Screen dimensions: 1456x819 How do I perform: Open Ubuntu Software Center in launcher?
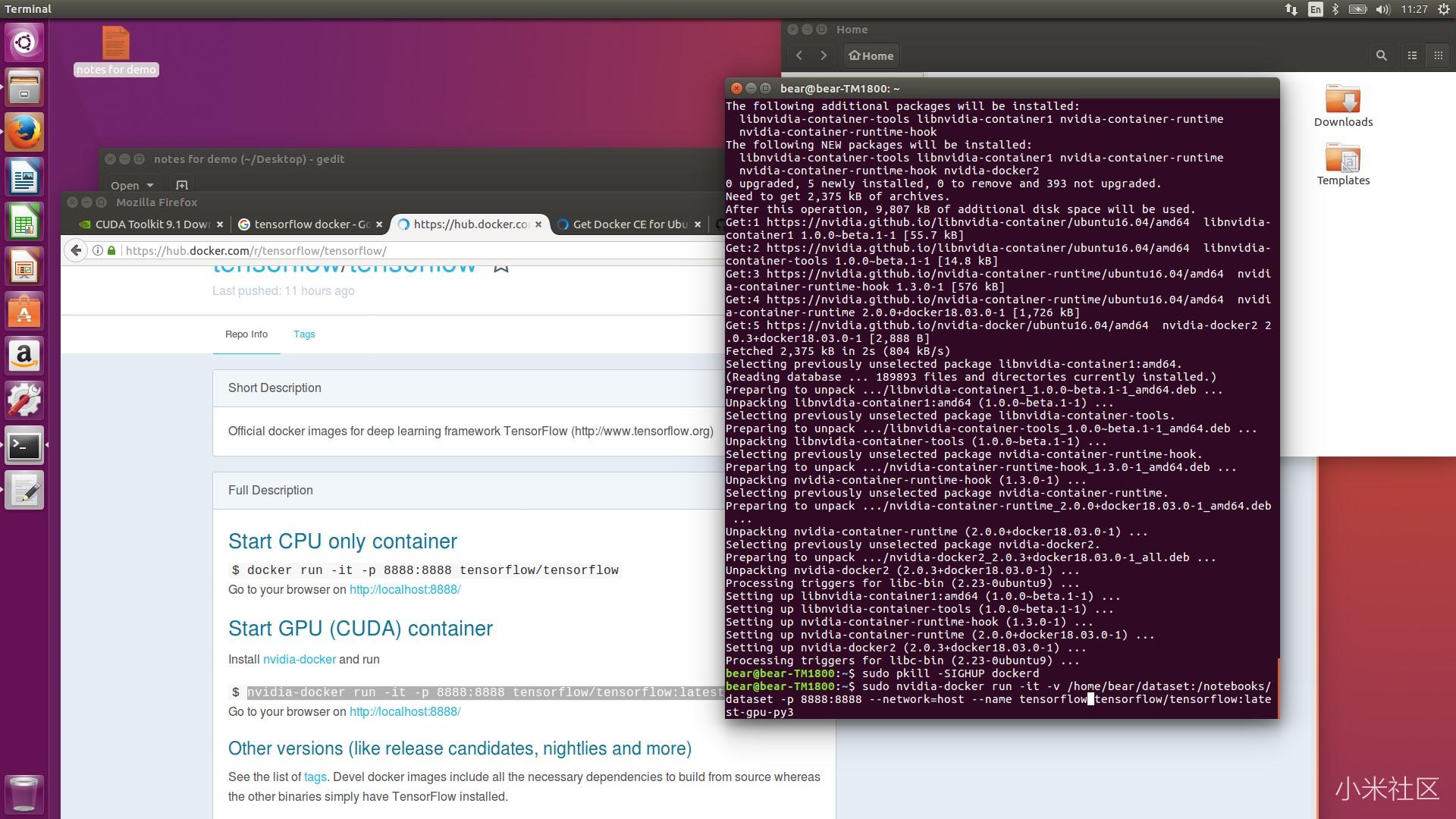pos(24,312)
